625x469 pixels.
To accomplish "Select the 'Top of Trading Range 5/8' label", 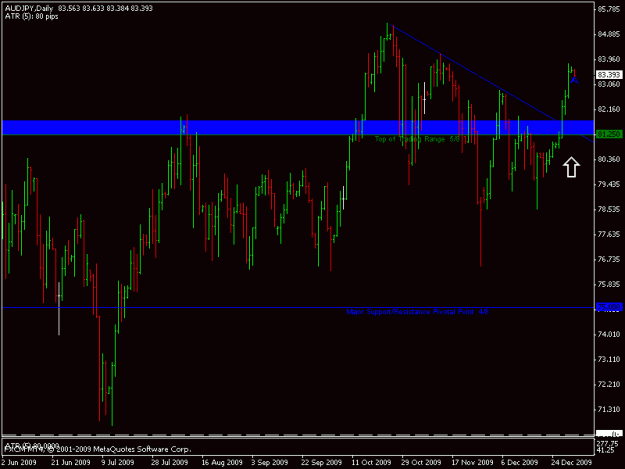I will pos(417,139).
